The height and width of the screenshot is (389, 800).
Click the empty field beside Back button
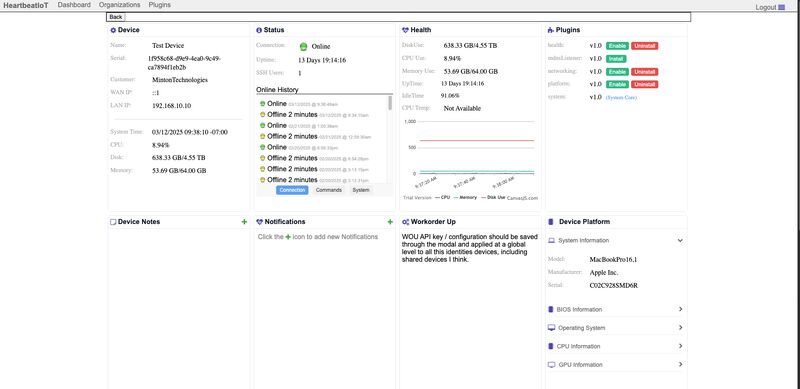coord(408,17)
